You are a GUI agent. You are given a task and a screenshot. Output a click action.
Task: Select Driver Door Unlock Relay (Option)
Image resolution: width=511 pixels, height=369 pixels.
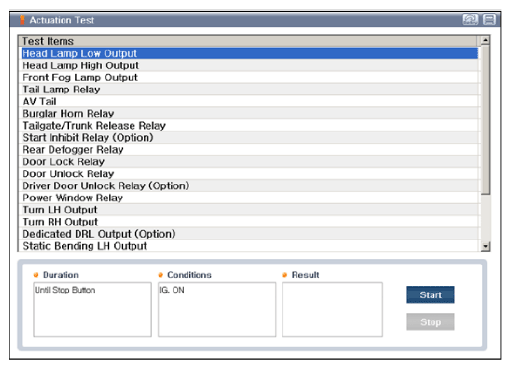point(249,185)
